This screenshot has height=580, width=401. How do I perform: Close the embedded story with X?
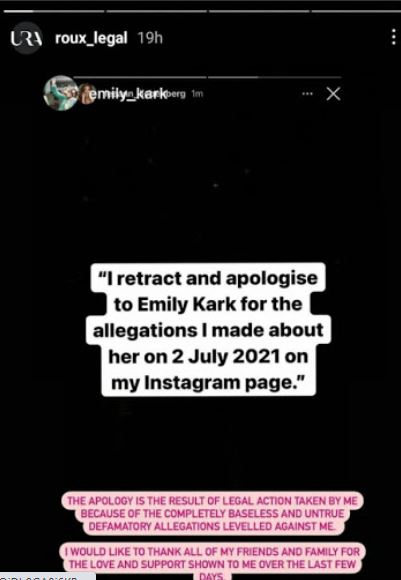pos(333,94)
